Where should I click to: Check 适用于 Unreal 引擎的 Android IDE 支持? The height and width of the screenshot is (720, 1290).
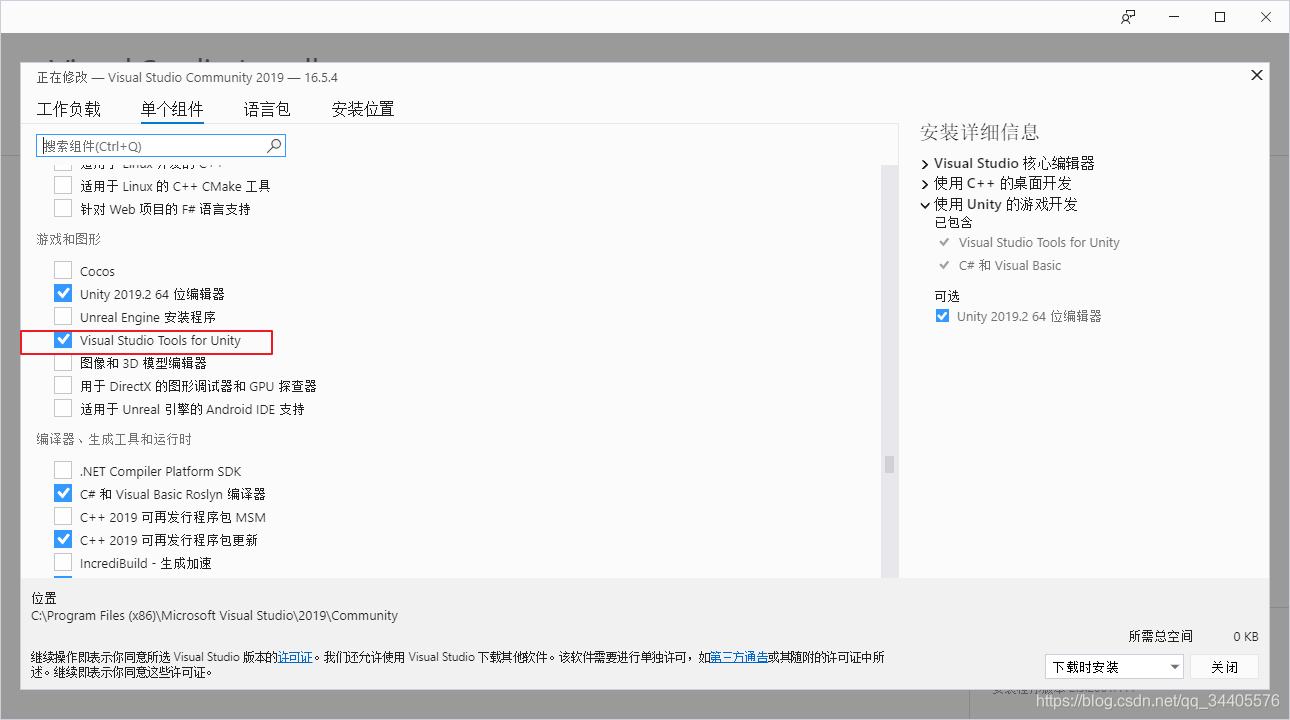(x=63, y=409)
